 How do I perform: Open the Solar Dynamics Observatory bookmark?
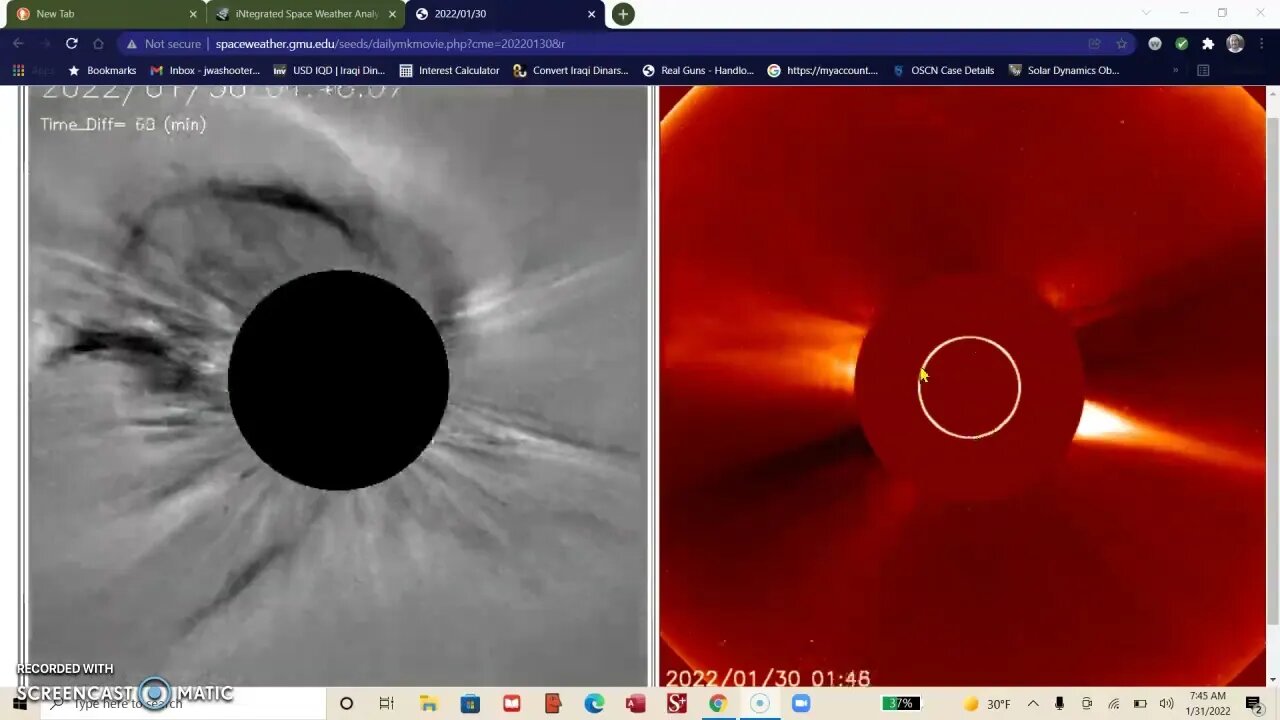(x=1063, y=71)
